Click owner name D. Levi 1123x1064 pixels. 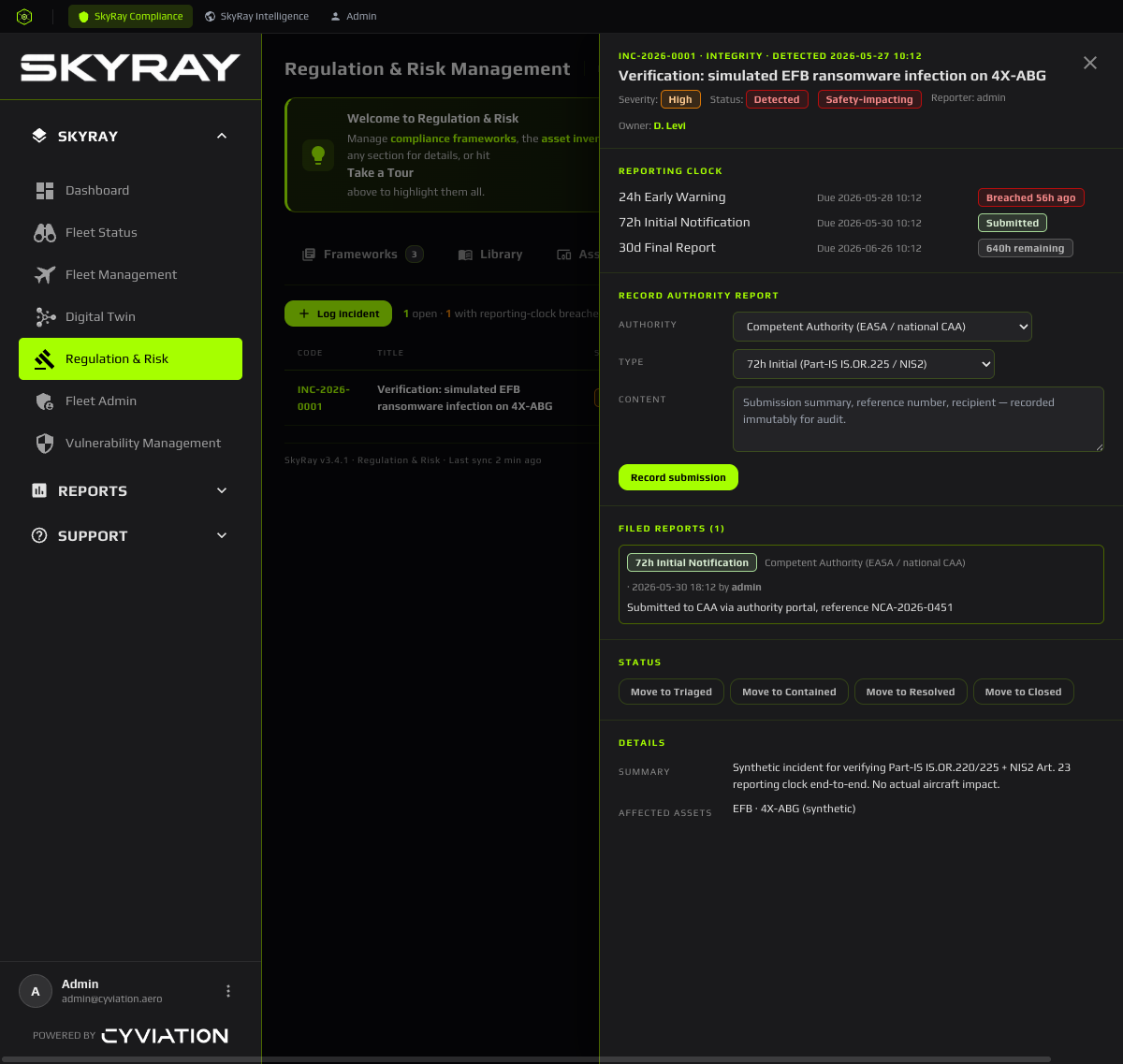point(669,125)
